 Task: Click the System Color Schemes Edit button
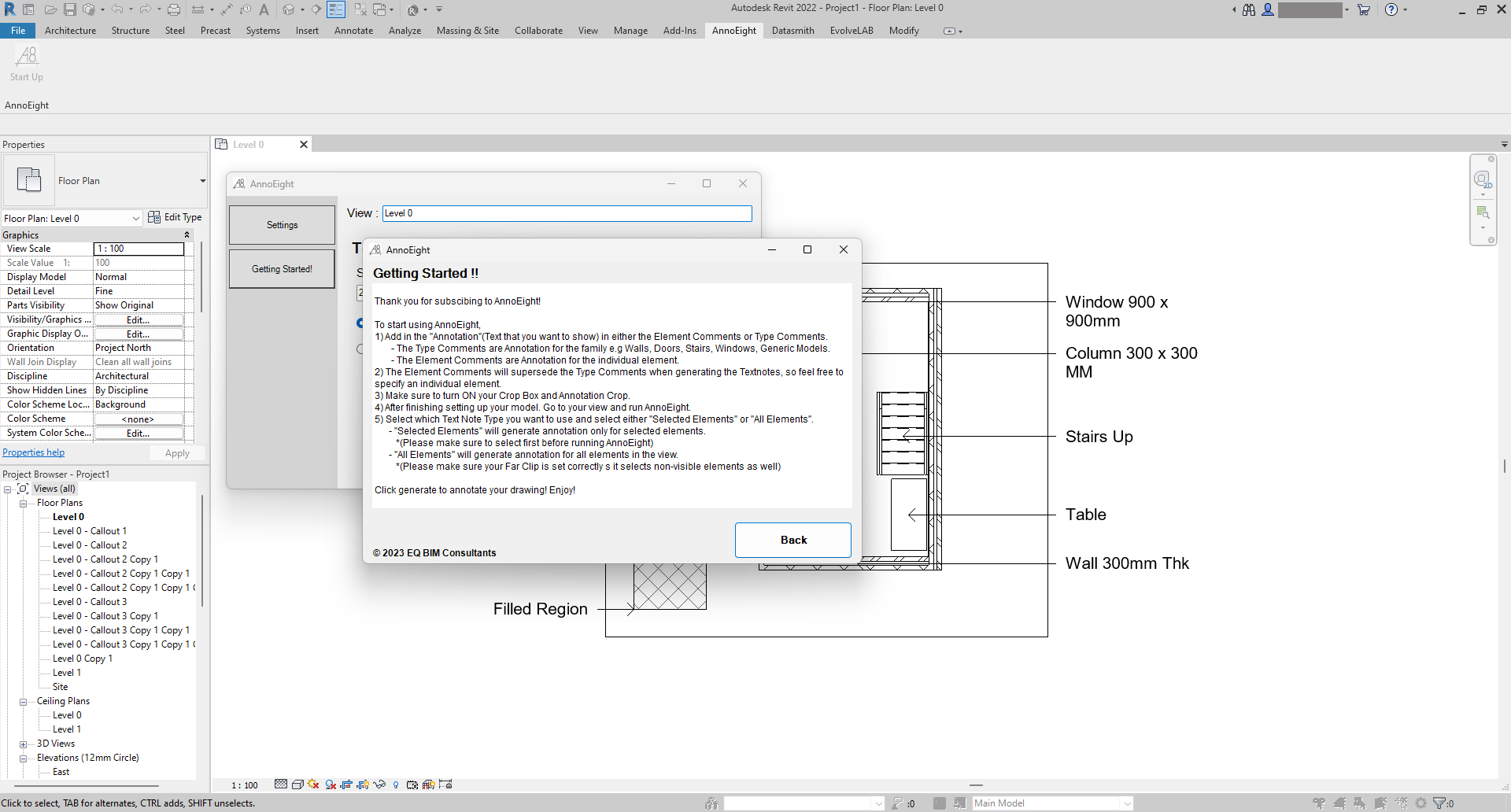139,433
